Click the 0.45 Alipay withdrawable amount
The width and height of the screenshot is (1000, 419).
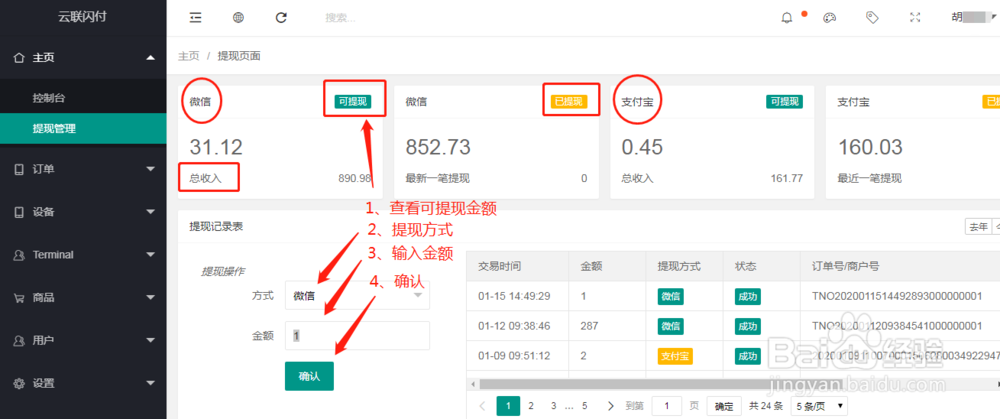click(642, 147)
